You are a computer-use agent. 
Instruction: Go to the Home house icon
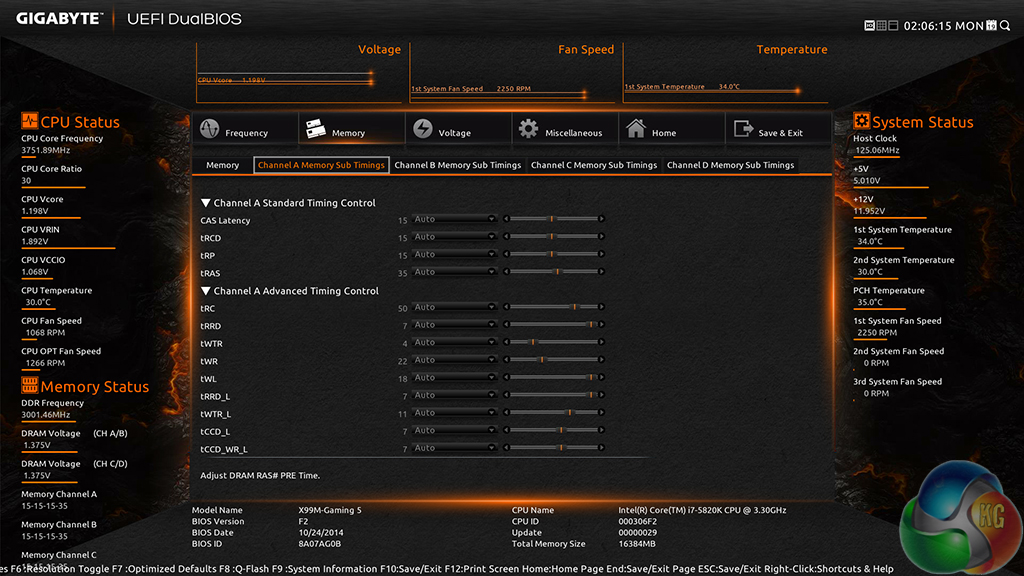pos(635,128)
